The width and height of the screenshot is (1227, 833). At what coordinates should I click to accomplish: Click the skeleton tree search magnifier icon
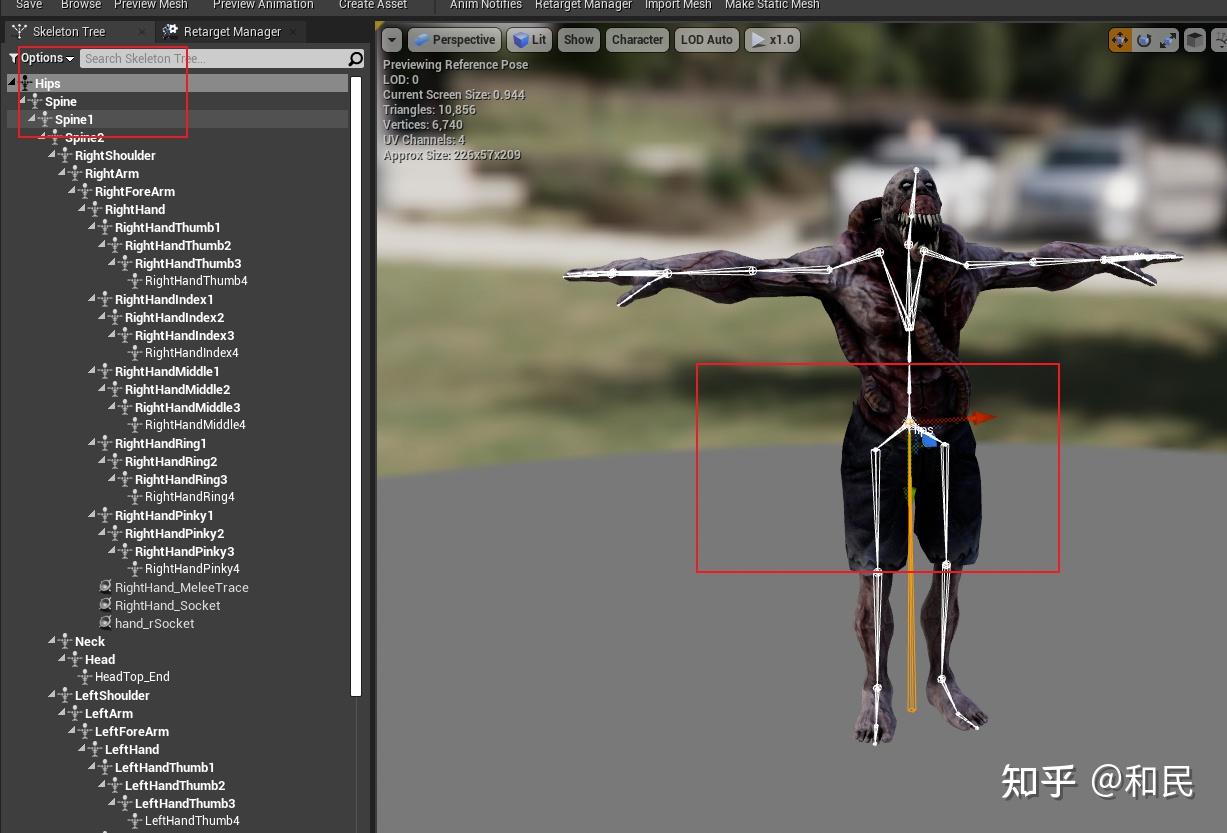[354, 58]
